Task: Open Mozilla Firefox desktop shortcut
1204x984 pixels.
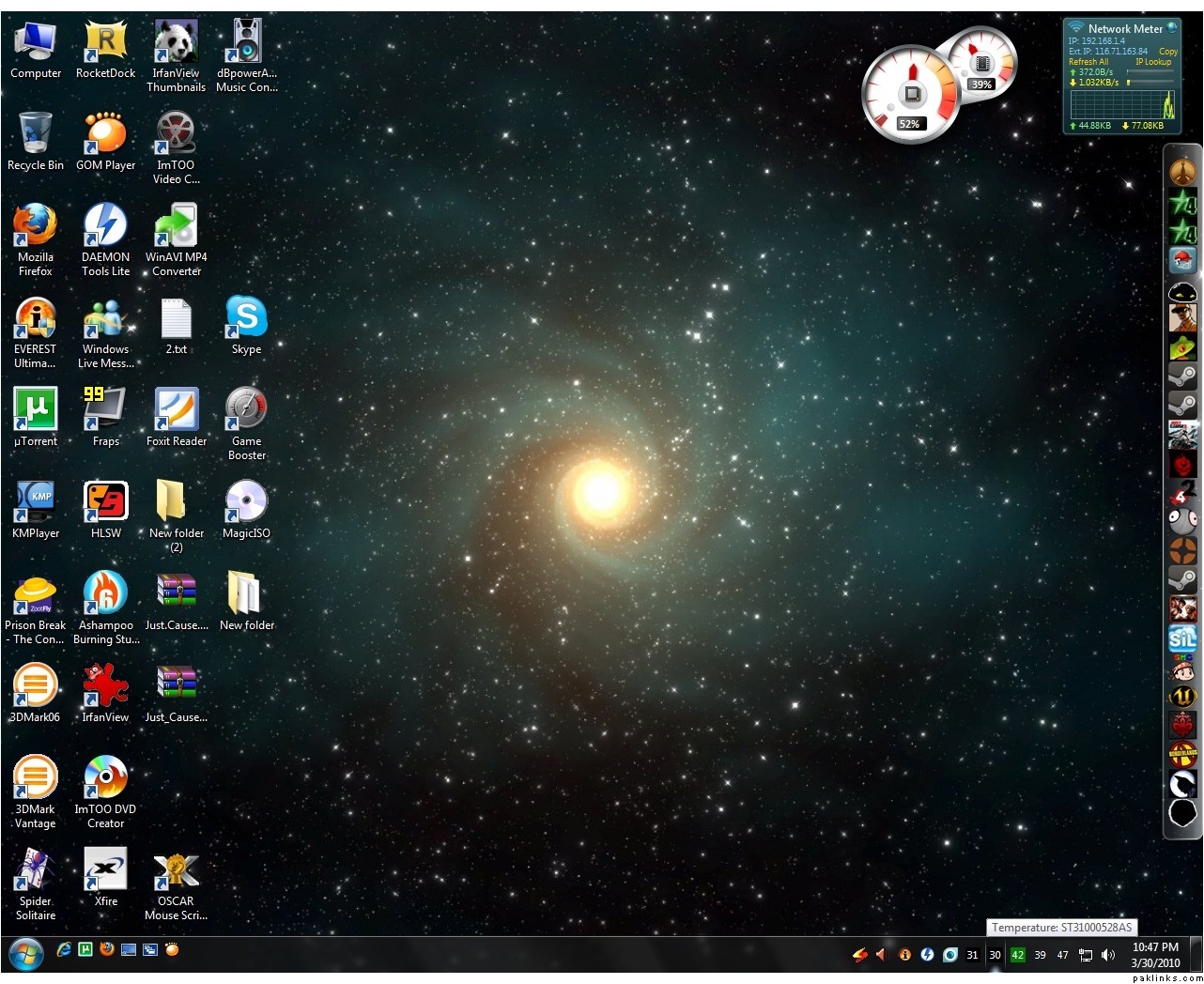Action: 35,226
